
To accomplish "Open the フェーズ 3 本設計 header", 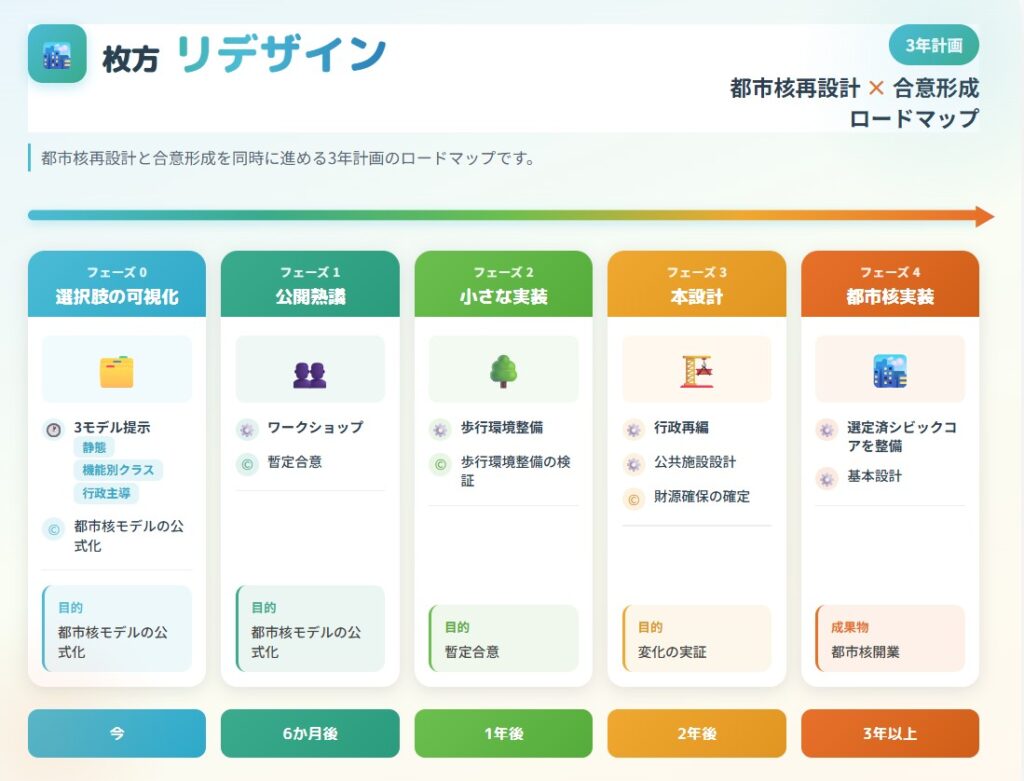I will coord(696,285).
